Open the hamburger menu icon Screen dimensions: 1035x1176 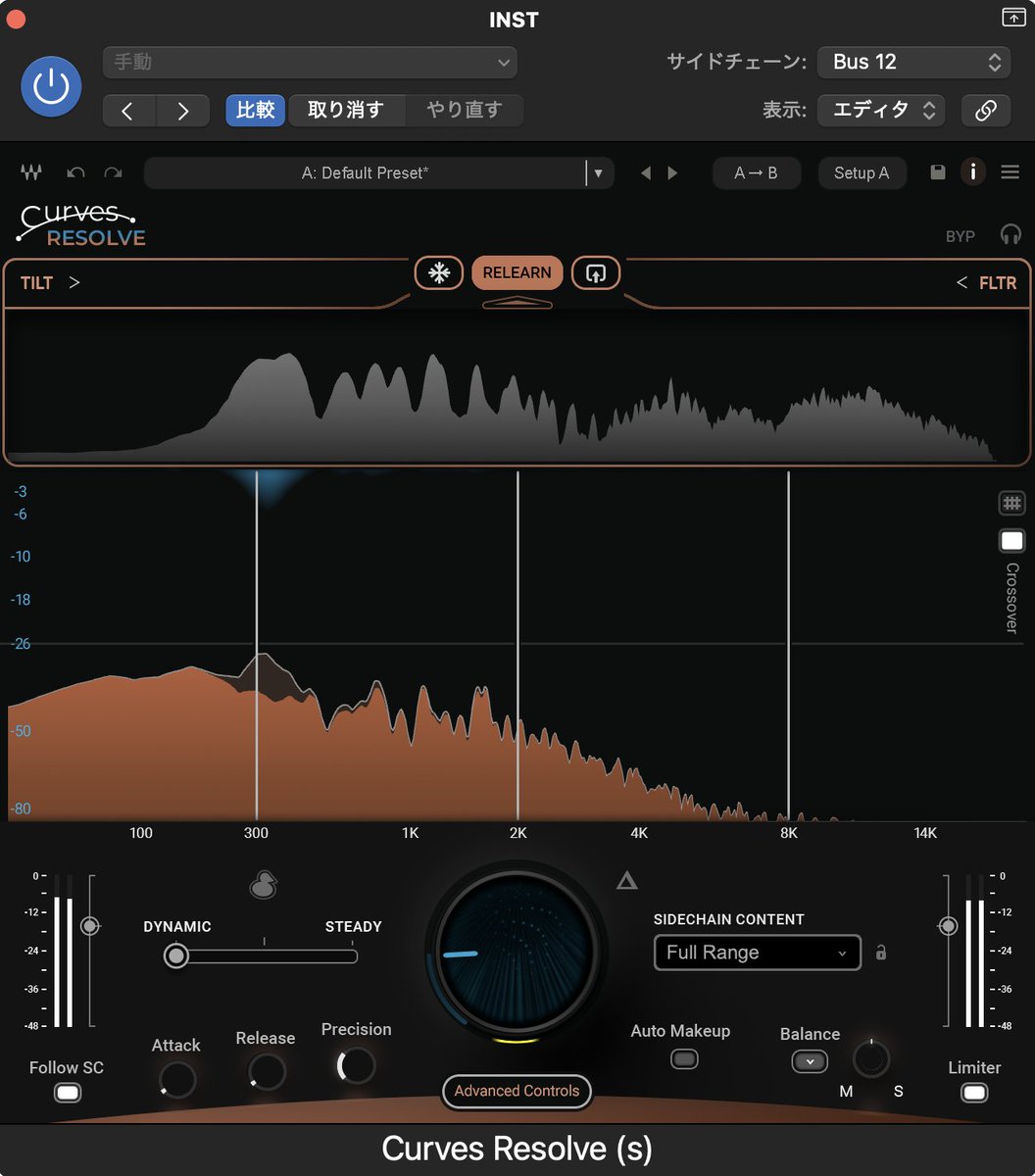tap(1010, 172)
